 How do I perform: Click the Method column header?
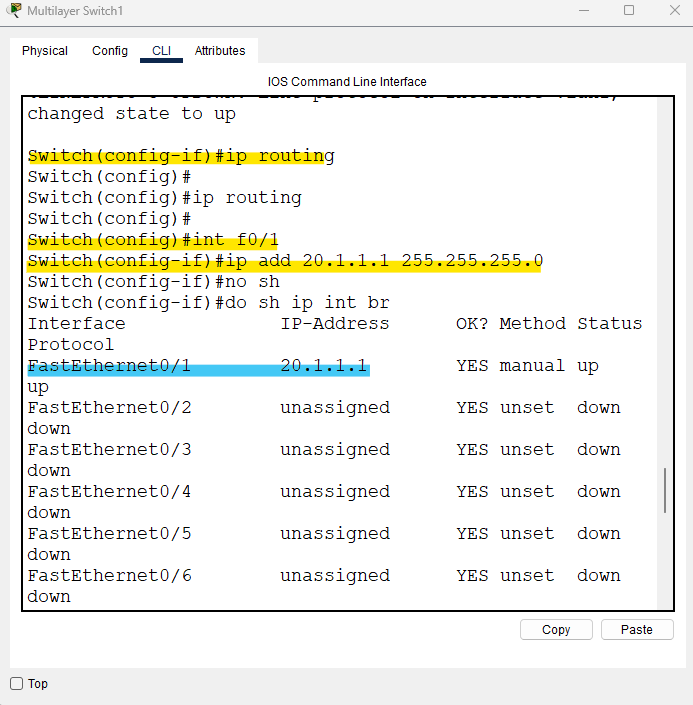coord(532,324)
